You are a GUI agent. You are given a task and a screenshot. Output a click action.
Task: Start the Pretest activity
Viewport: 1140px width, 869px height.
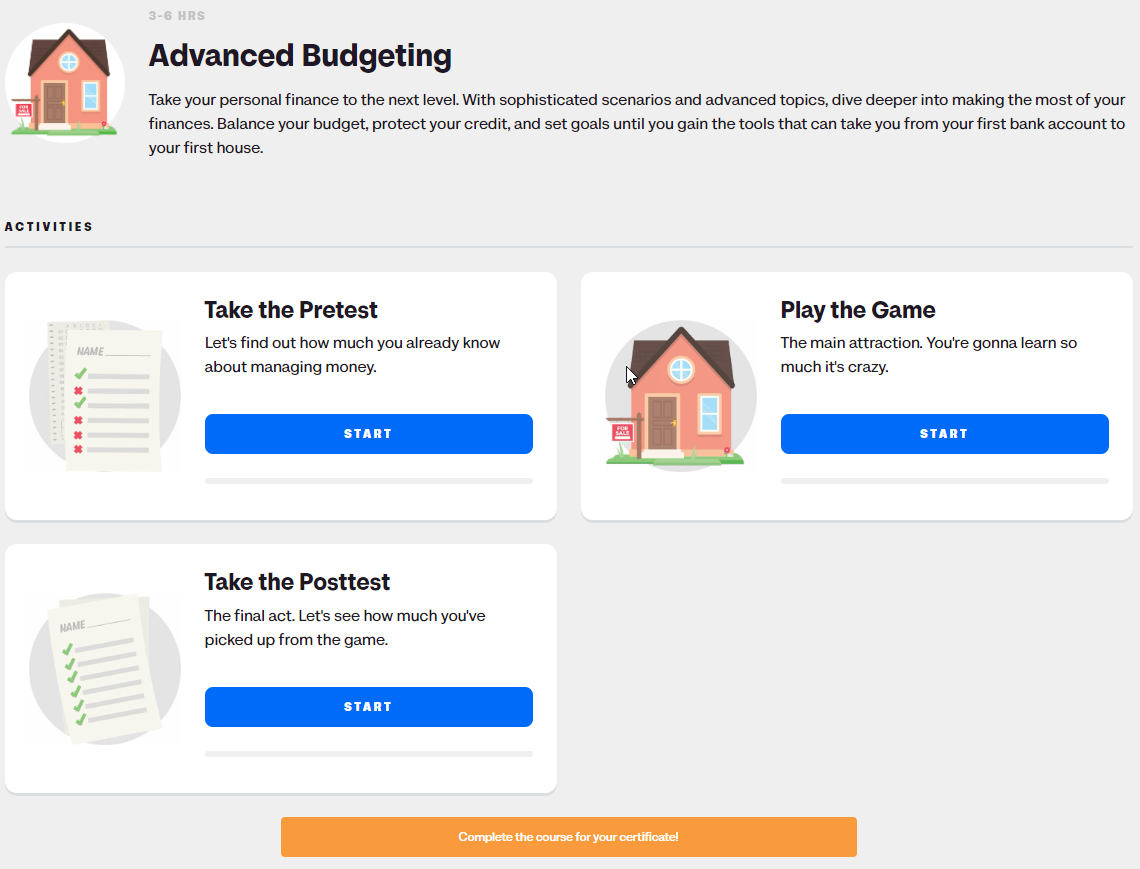[369, 434]
